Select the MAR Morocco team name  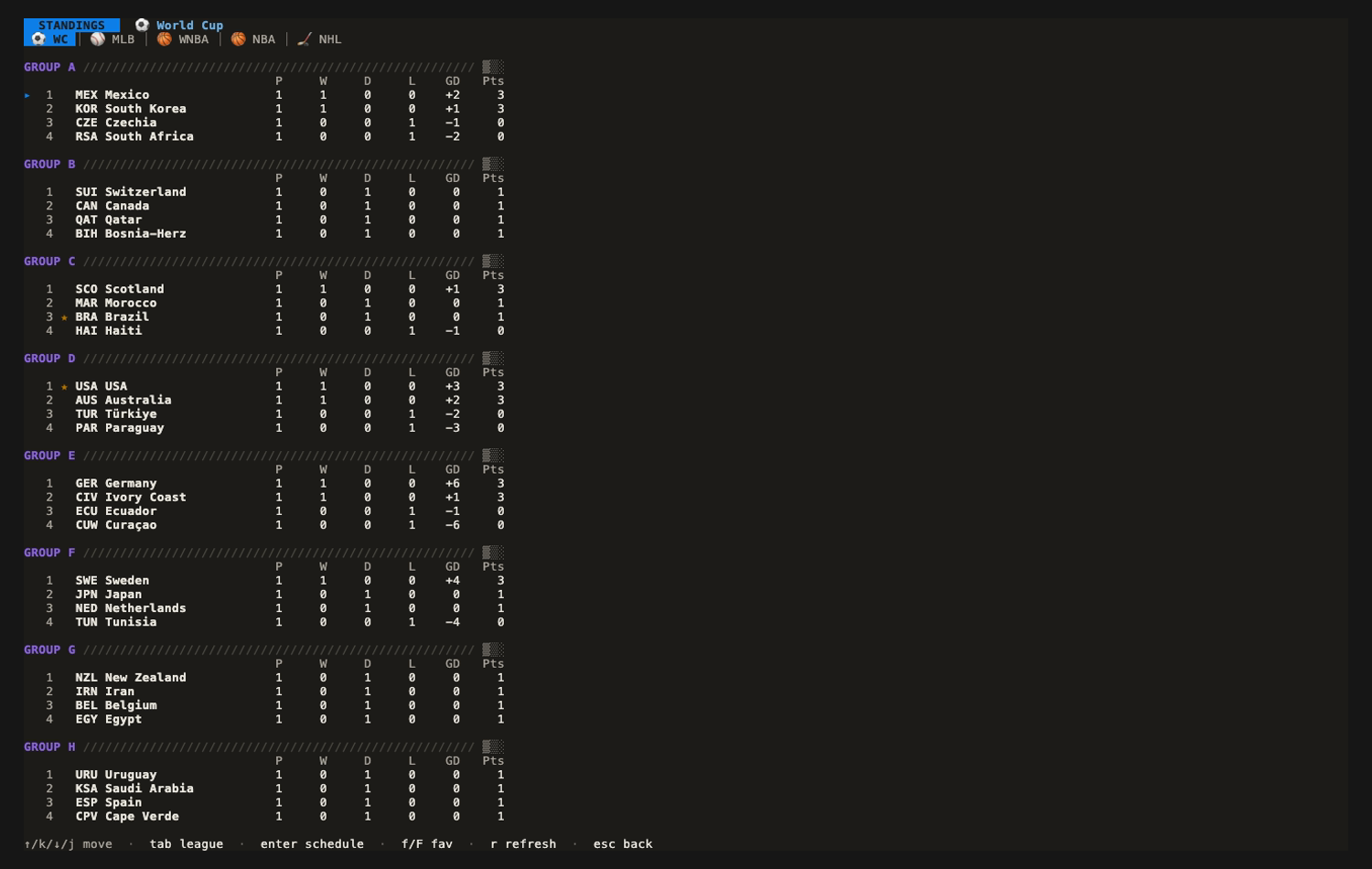pyautogui.click(x=116, y=303)
